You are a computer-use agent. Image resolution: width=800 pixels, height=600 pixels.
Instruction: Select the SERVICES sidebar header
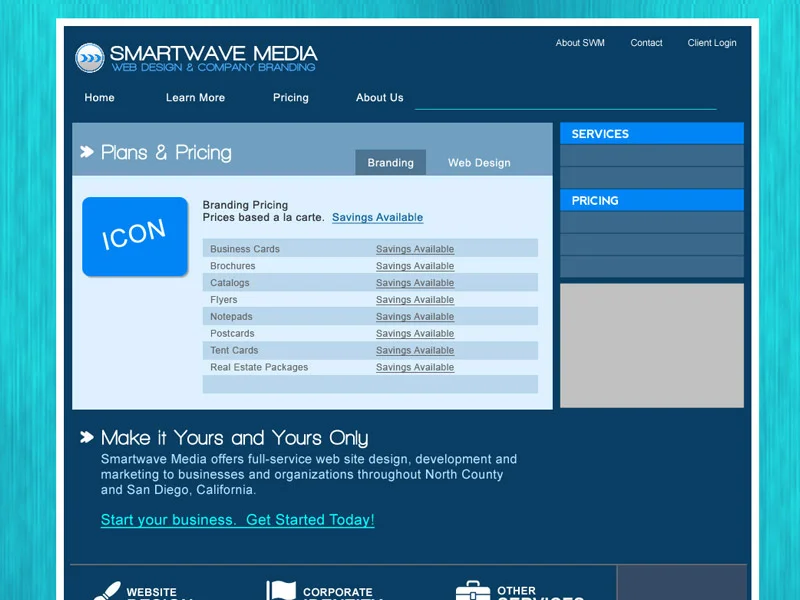pos(652,134)
